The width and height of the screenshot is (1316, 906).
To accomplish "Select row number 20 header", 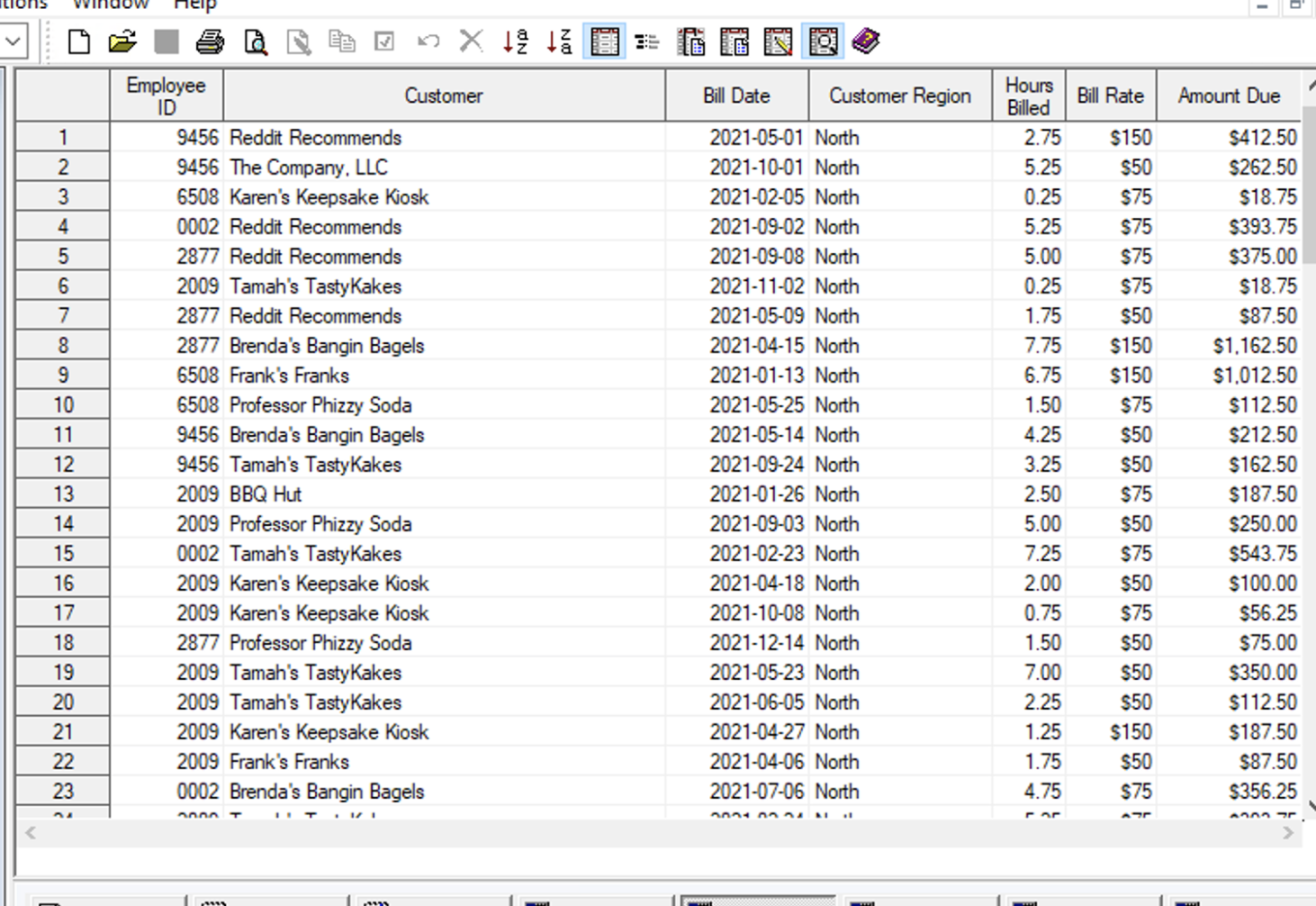I will click(x=63, y=702).
